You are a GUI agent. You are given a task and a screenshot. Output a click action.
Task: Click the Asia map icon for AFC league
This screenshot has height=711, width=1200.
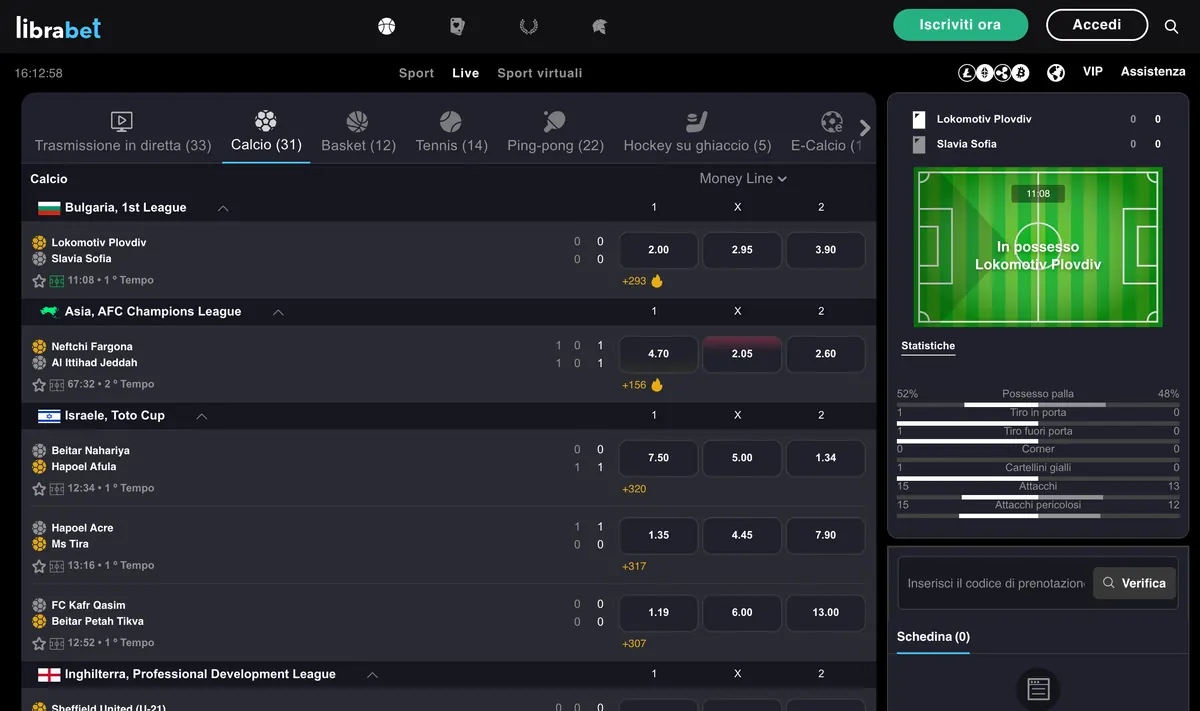pos(49,312)
